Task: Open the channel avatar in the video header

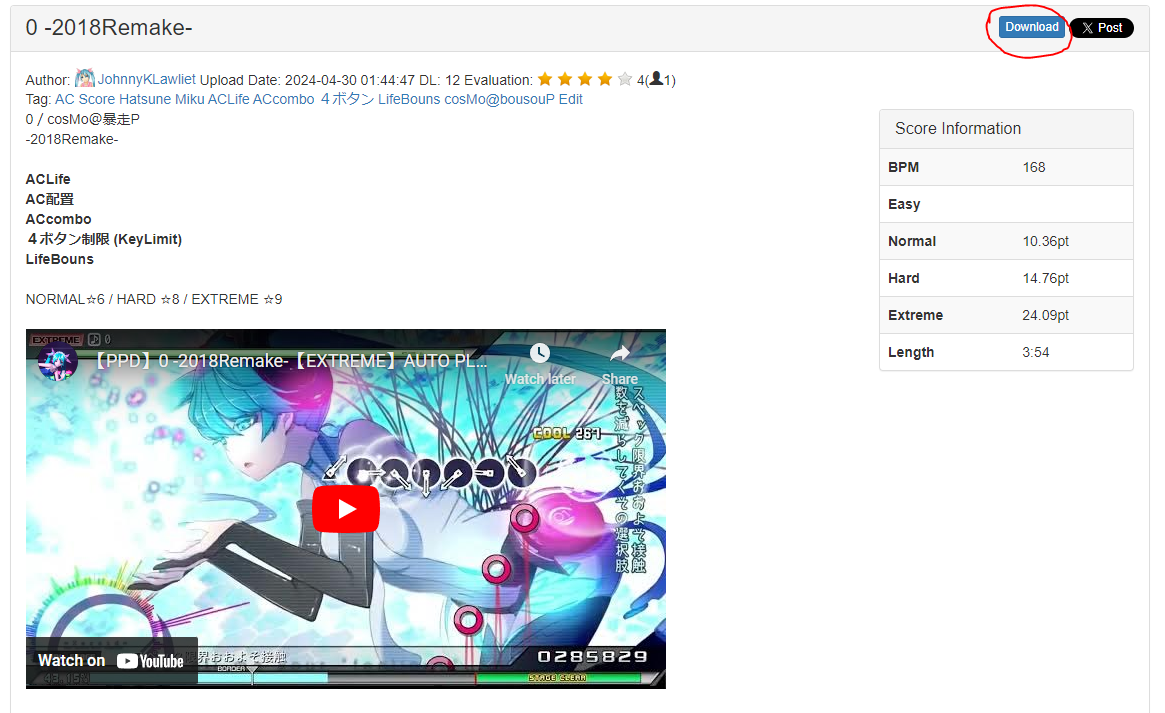Action: pos(57,362)
